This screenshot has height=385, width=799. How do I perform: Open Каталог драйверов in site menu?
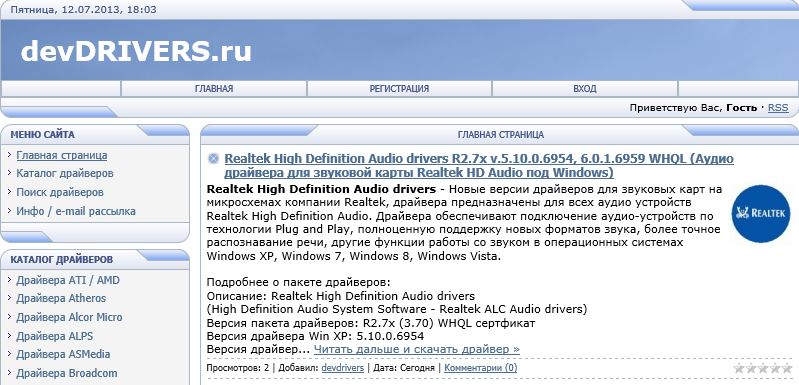tap(65, 173)
